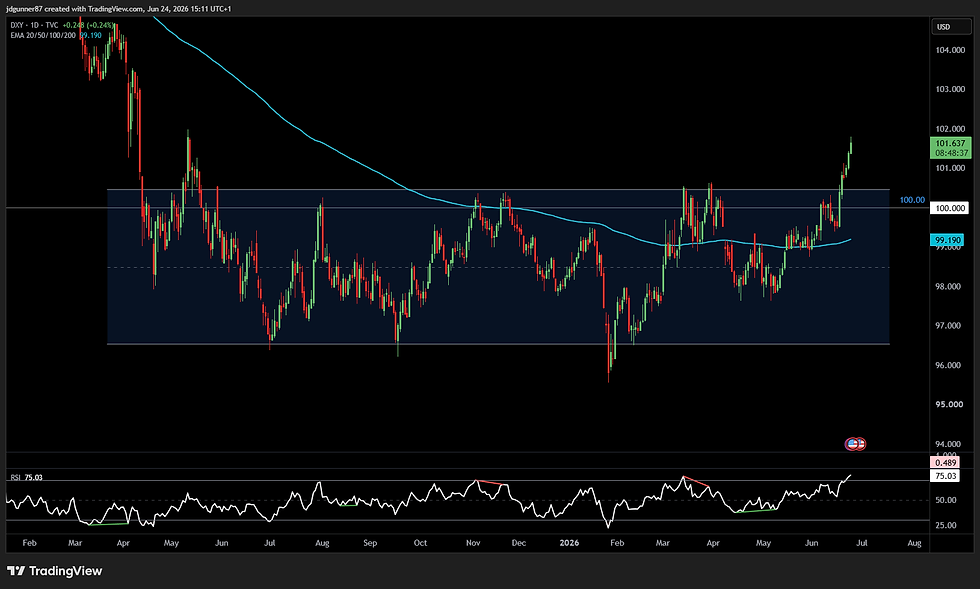Click the Dec label on the time axis
Screen dimensions: 980x589
[519, 543]
